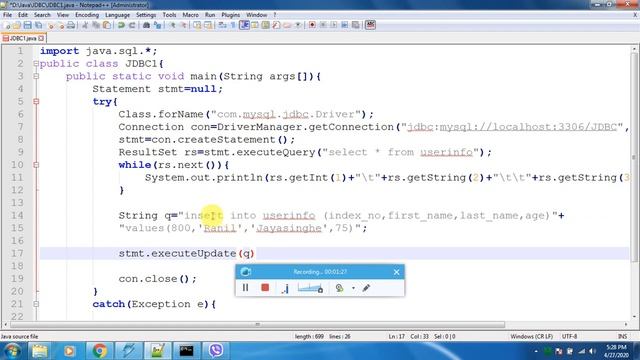Screen dimensions: 640x360
Task: Collapse the public class JDBC1 fold marker
Action: 36,64
